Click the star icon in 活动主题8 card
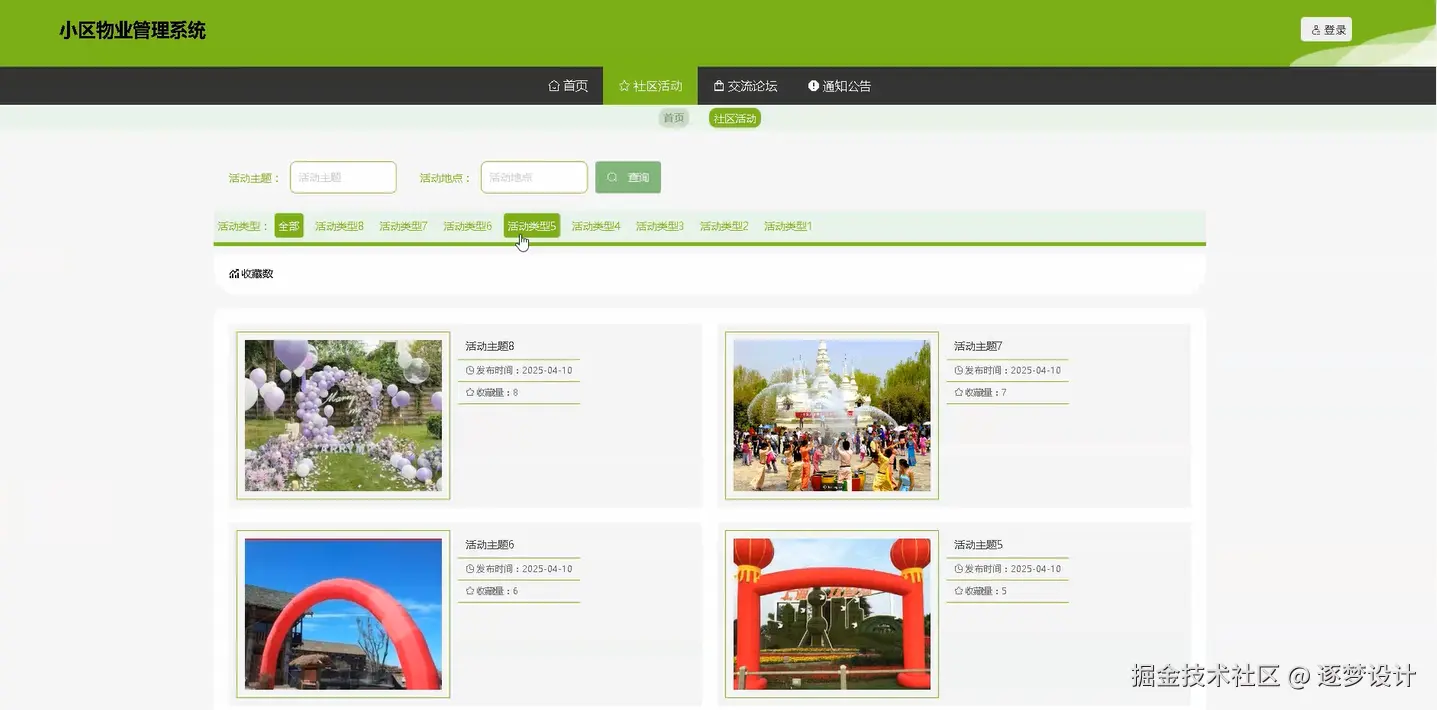The height and width of the screenshot is (710, 1437). [x=470, y=392]
